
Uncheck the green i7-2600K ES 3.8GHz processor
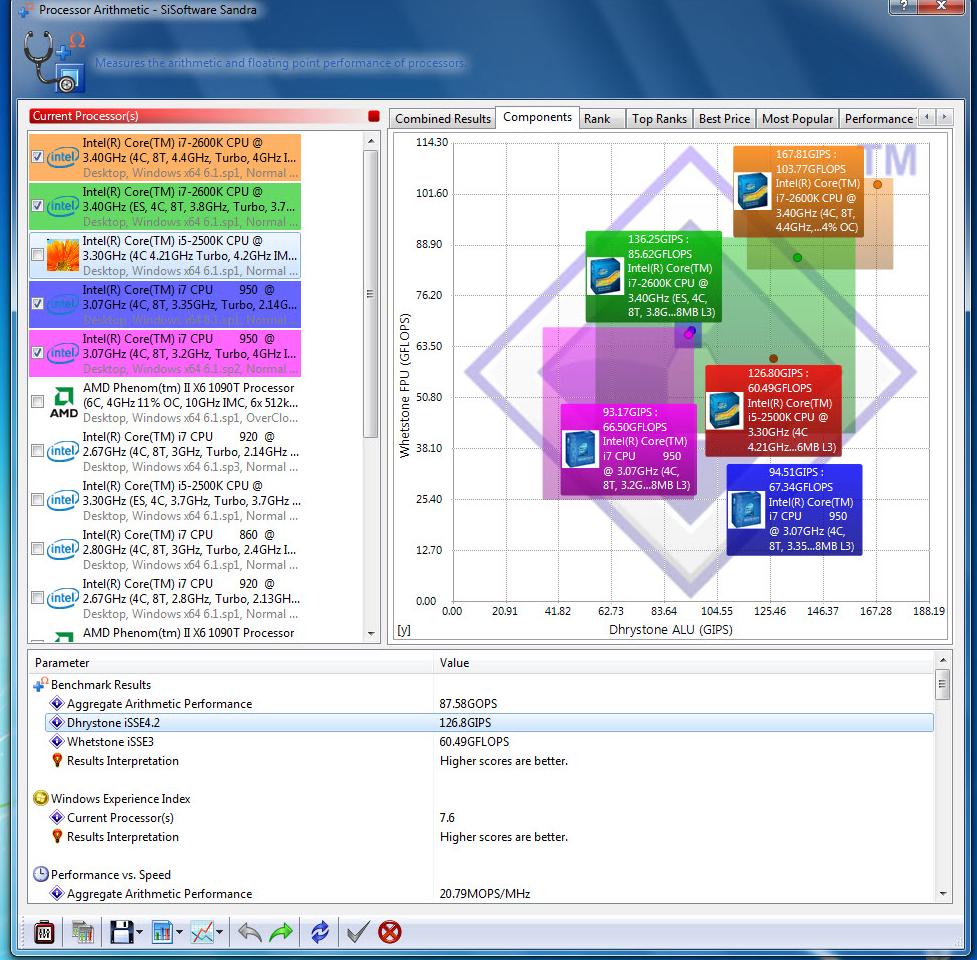(x=37, y=206)
